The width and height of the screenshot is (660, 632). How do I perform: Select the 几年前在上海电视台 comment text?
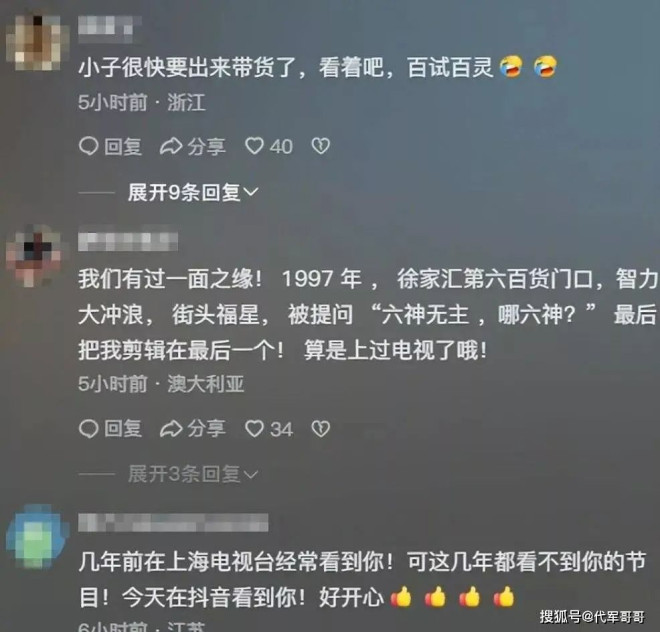(x=362, y=580)
